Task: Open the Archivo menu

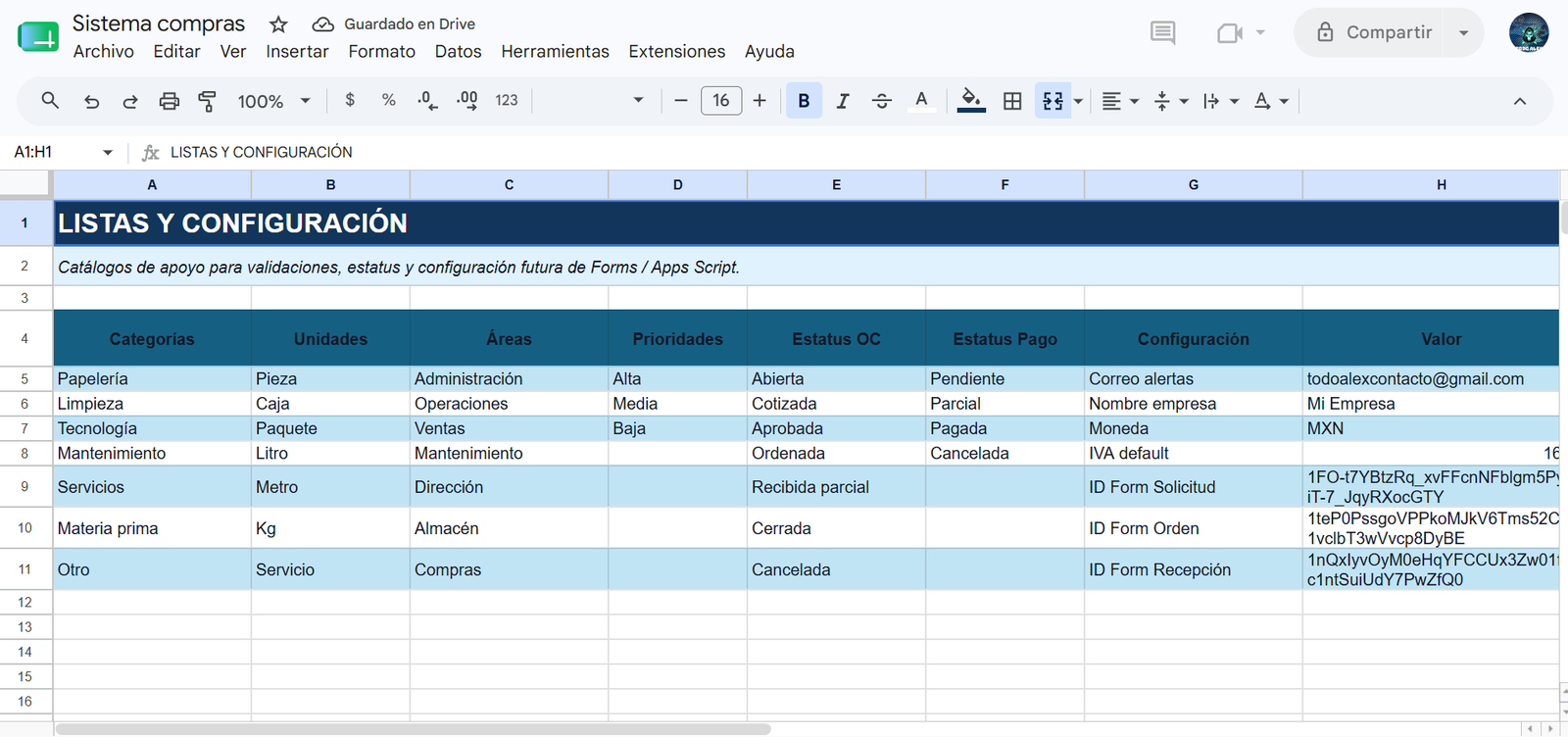Action: pos(104,51)
